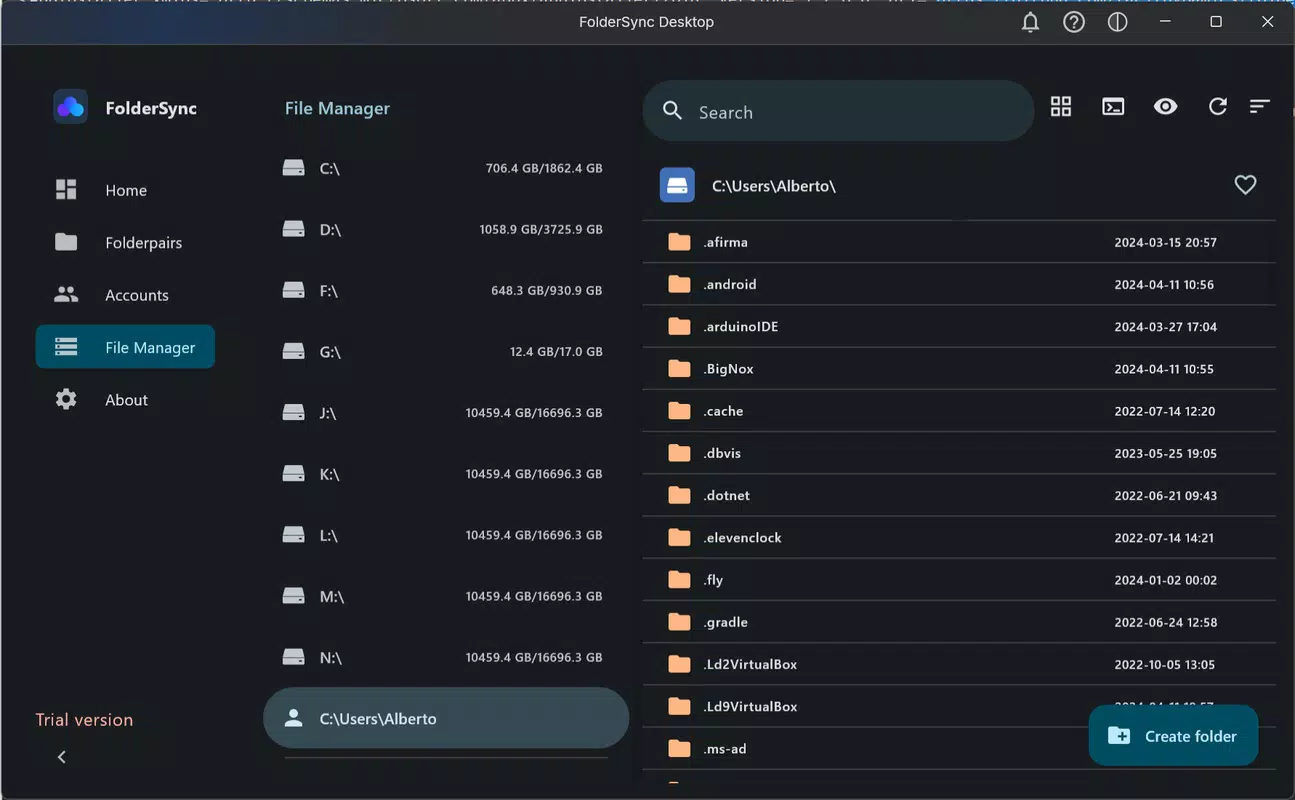Create a new folder button
The width and height of the screenshot is (1295, 800).
point(1173,736)
